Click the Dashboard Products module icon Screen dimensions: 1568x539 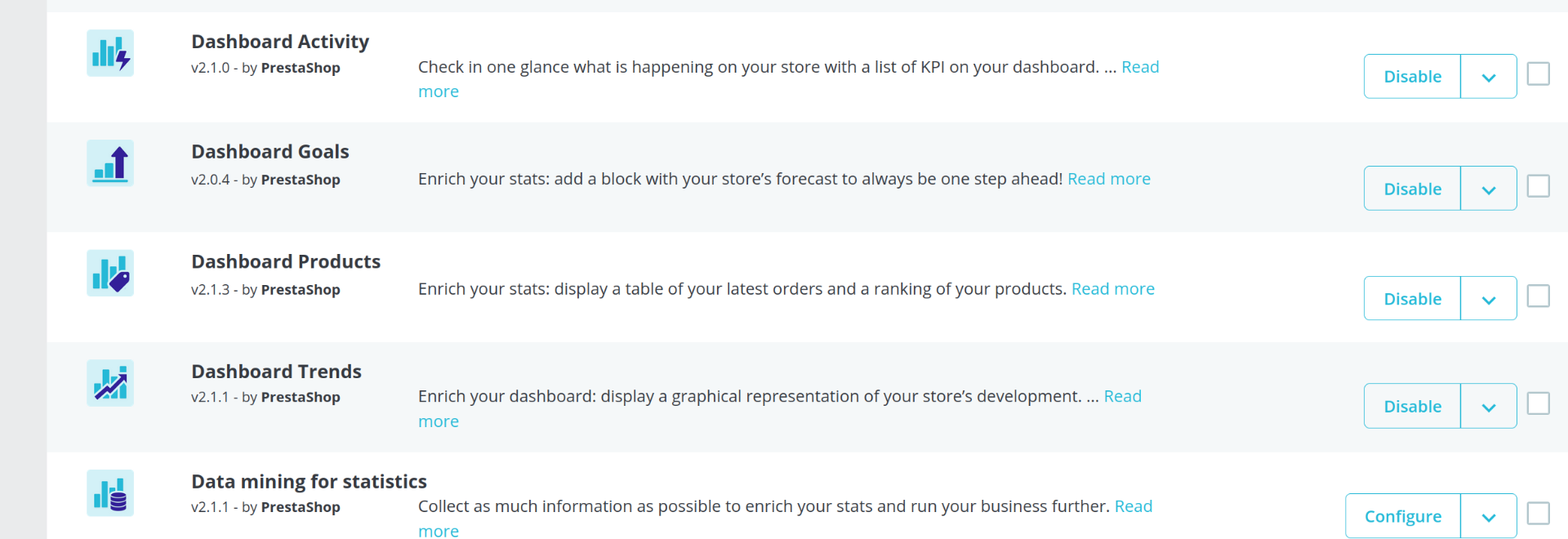pyautogui.click(x=110, y=273)
